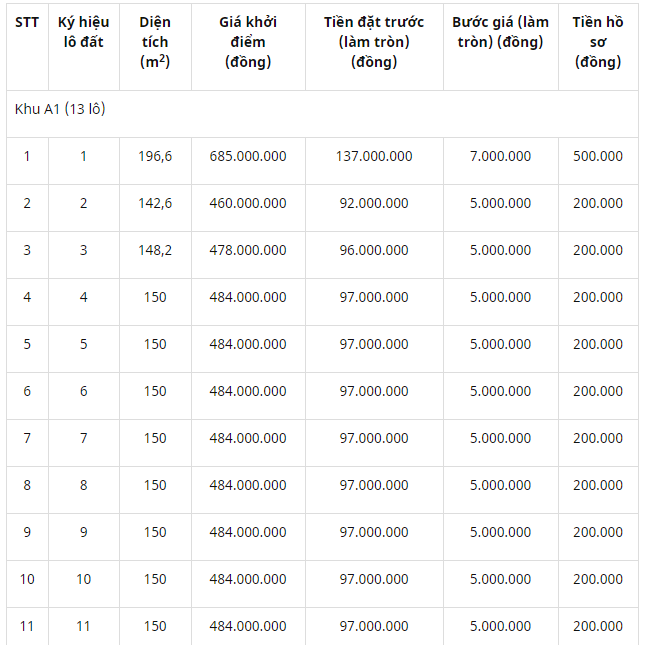Click the 196,6 area cell
The image size is (647, 645).
click(155, 156)
